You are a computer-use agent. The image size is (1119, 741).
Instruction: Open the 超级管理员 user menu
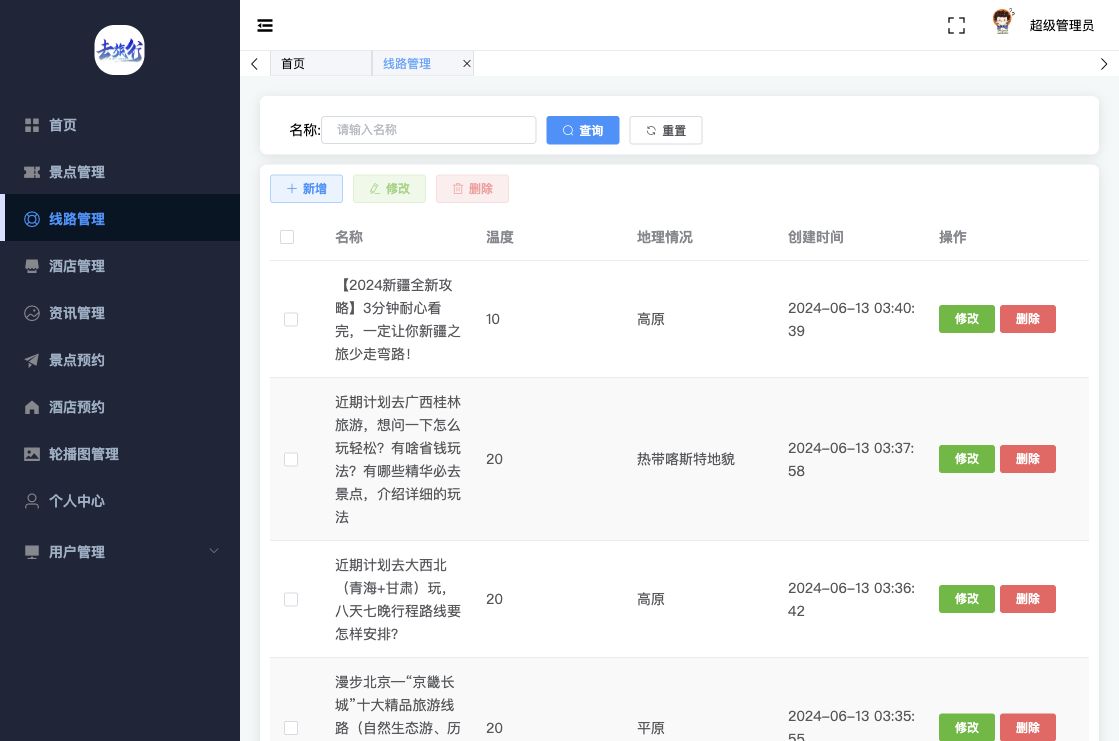pyautogui.click(x=1061, y=26)
